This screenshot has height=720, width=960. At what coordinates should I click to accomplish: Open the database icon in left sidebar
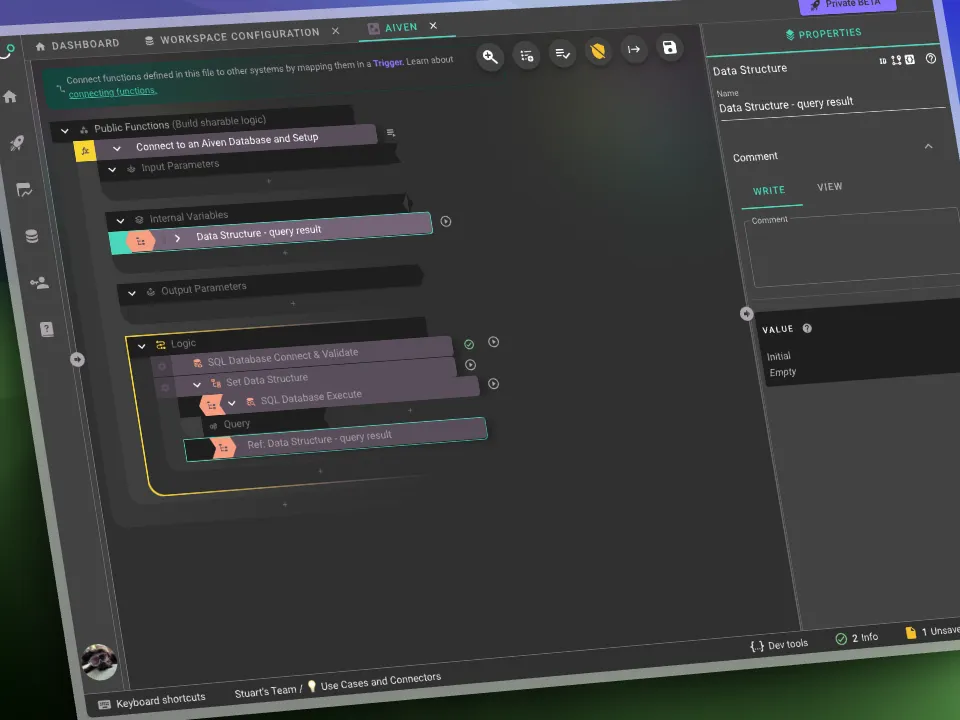32,236
